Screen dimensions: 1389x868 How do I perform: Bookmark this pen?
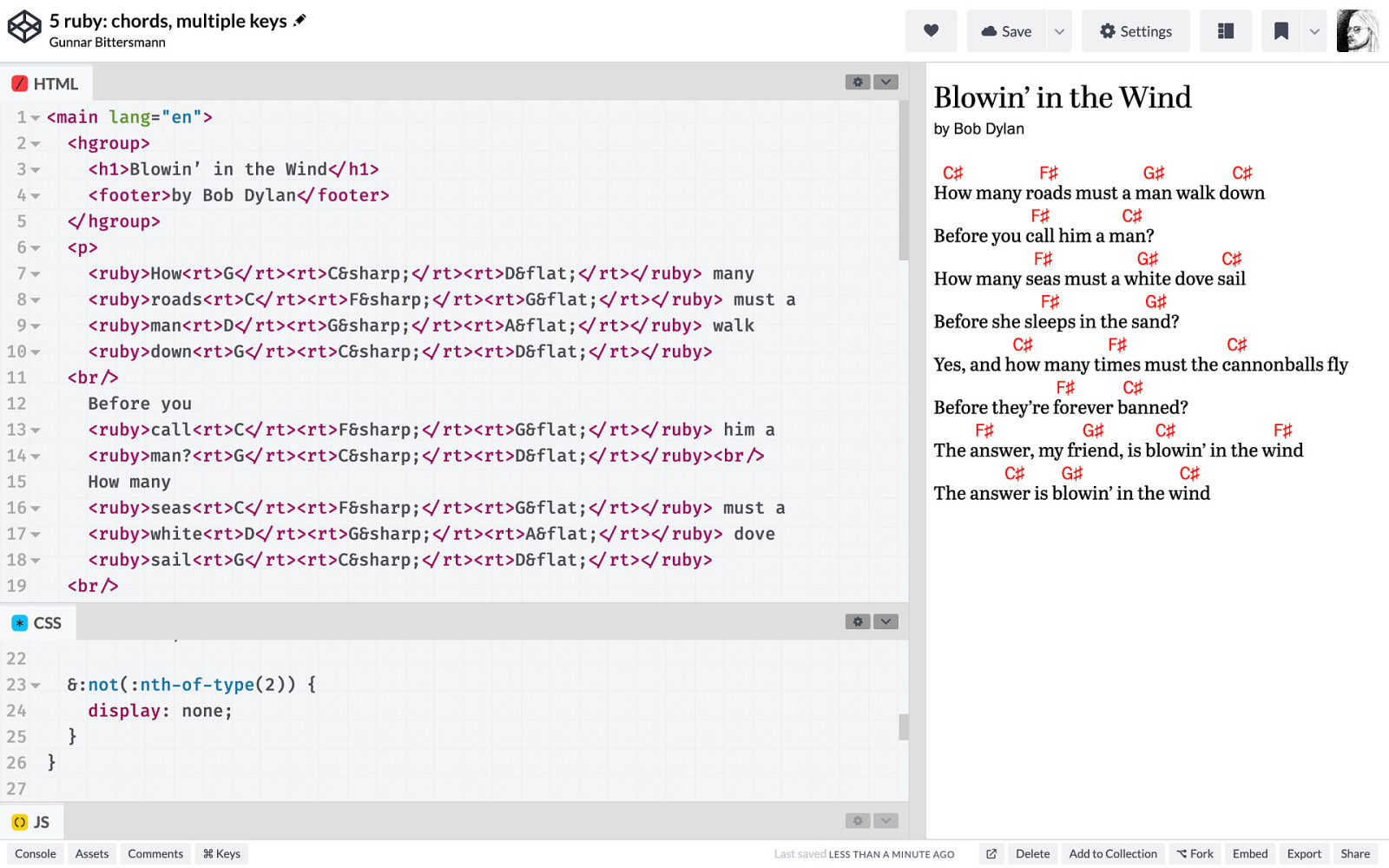pos(1281,31)
